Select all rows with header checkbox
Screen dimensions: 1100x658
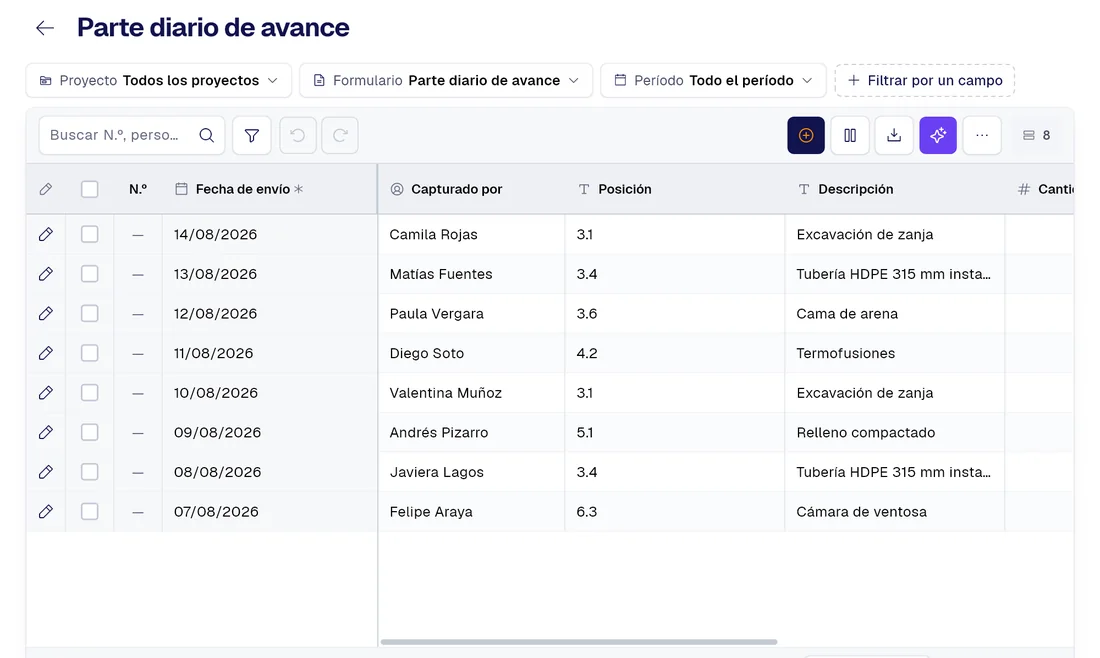click(x=90, y=189)
